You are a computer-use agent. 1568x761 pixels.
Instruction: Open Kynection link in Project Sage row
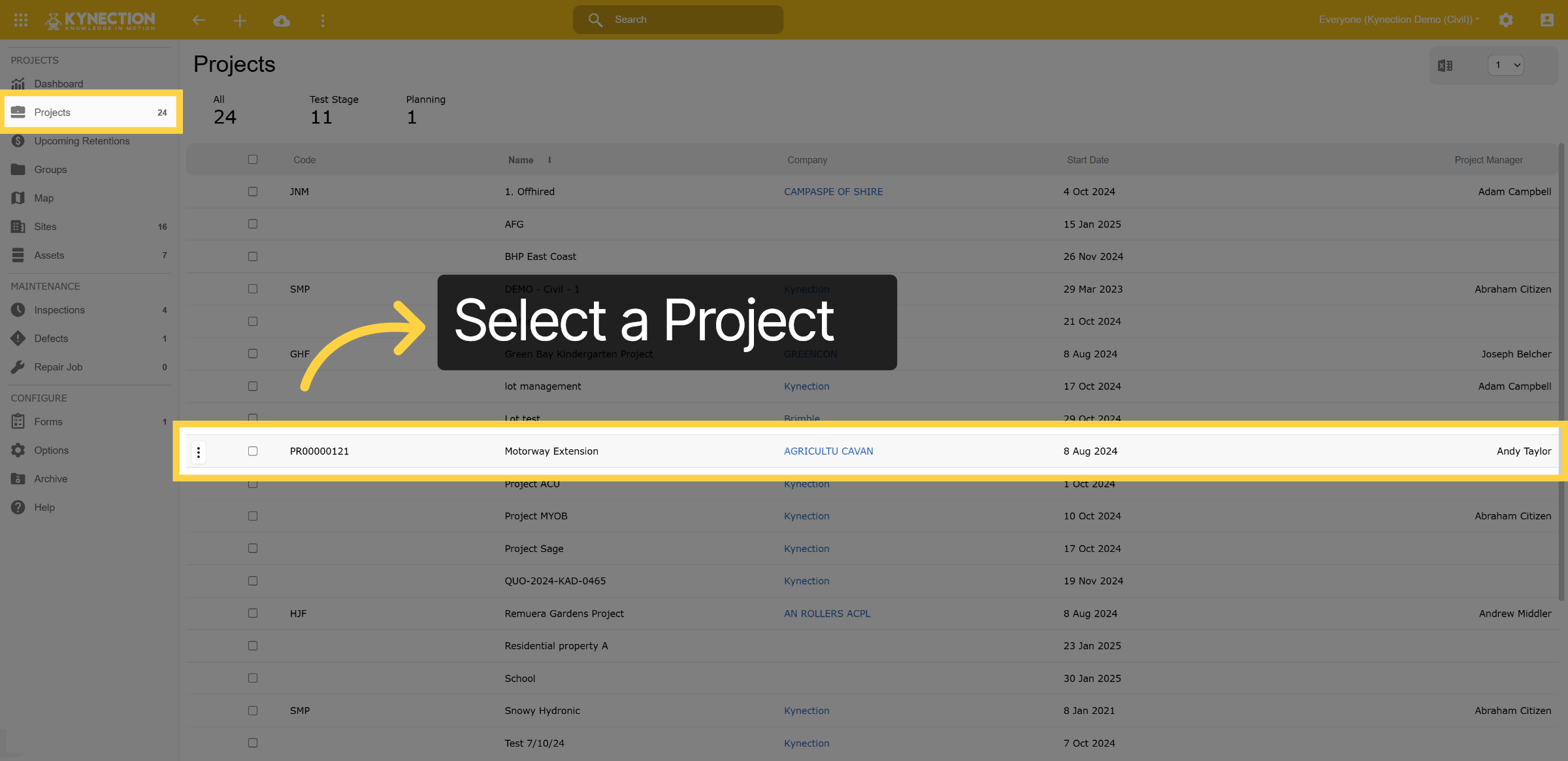[x=807, y=549]
